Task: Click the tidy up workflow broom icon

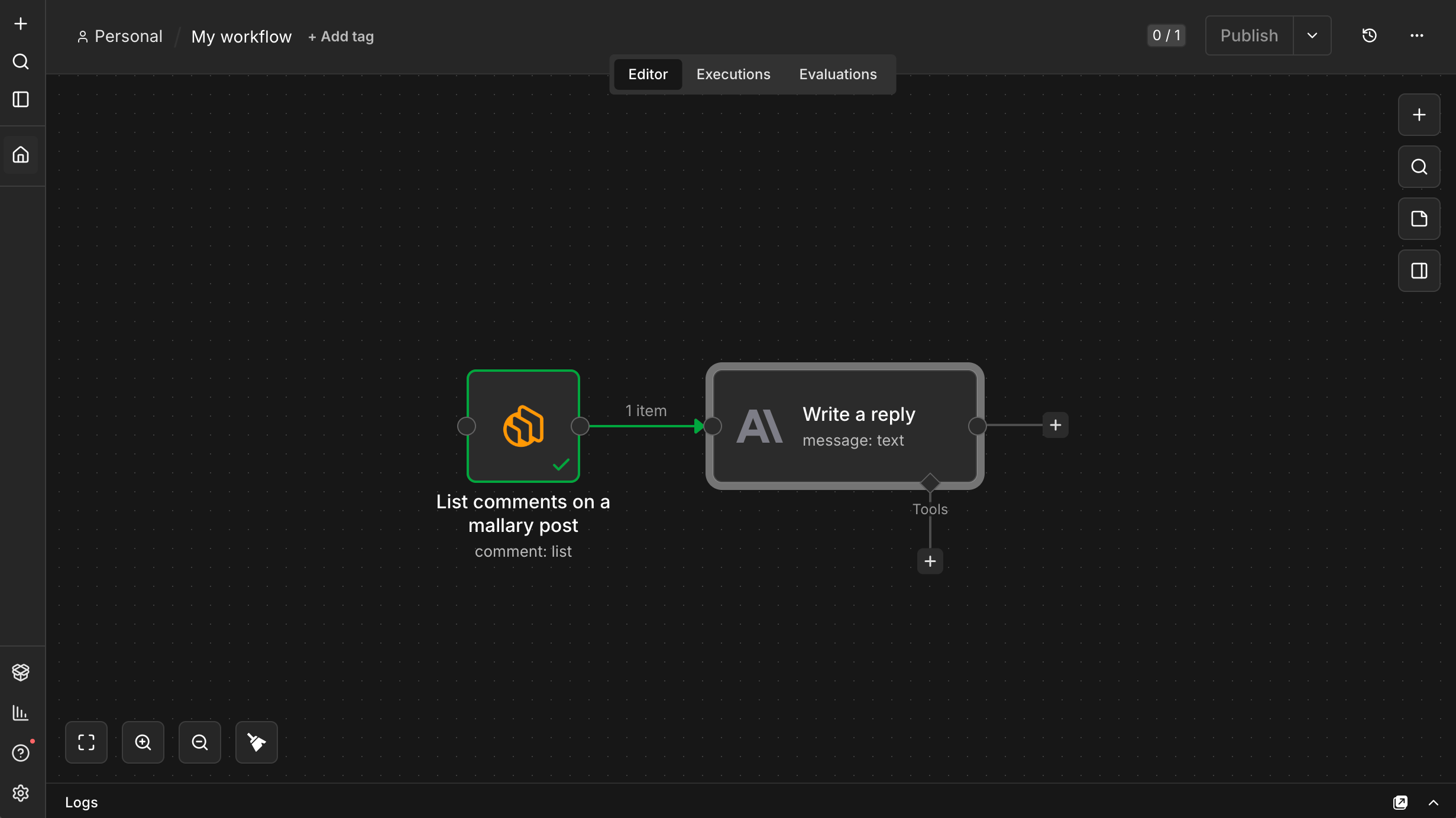Action: [257, 742]
